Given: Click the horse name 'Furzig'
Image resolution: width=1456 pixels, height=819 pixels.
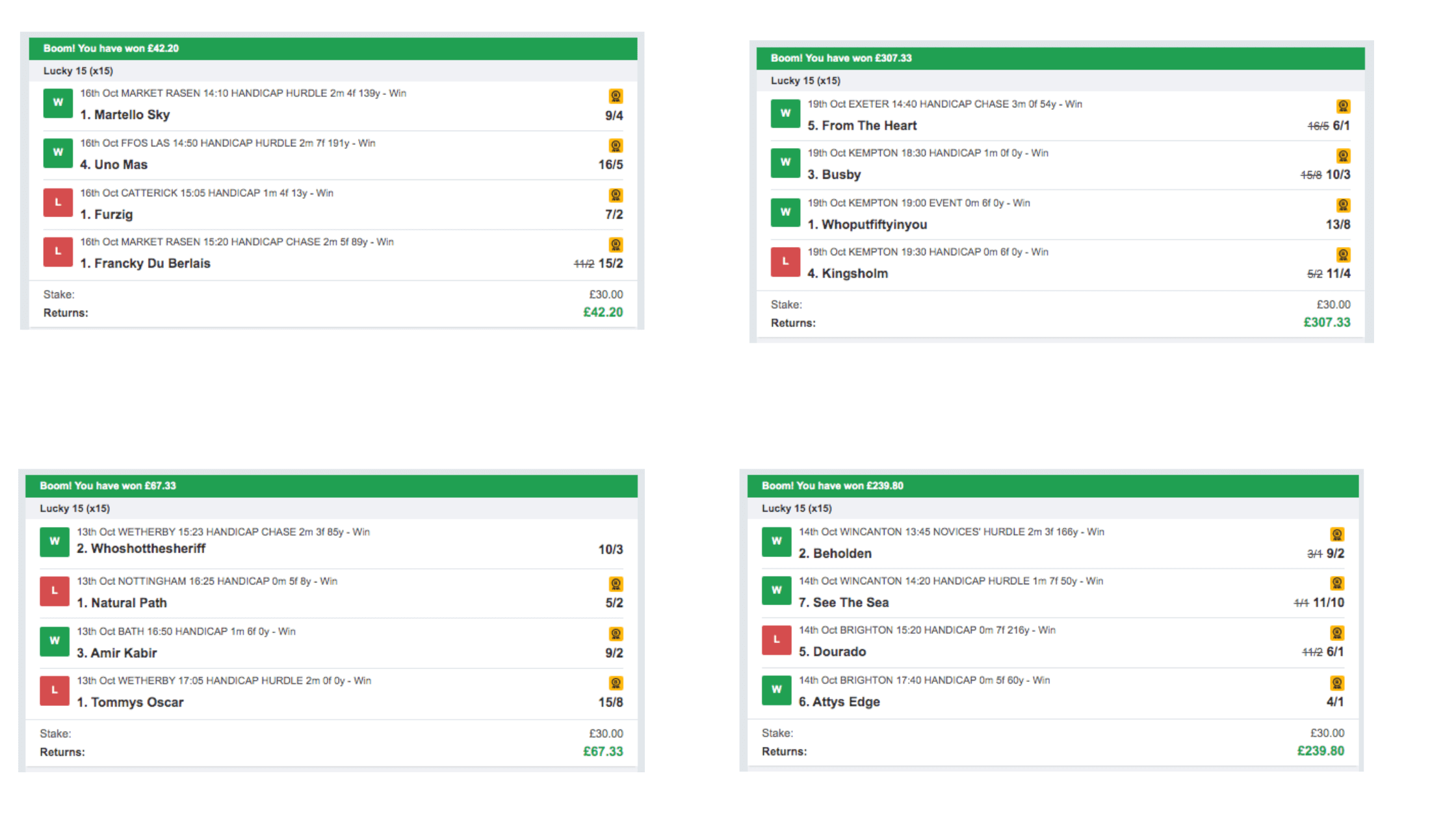Looking at the screenshot, I should pos(113,214).
